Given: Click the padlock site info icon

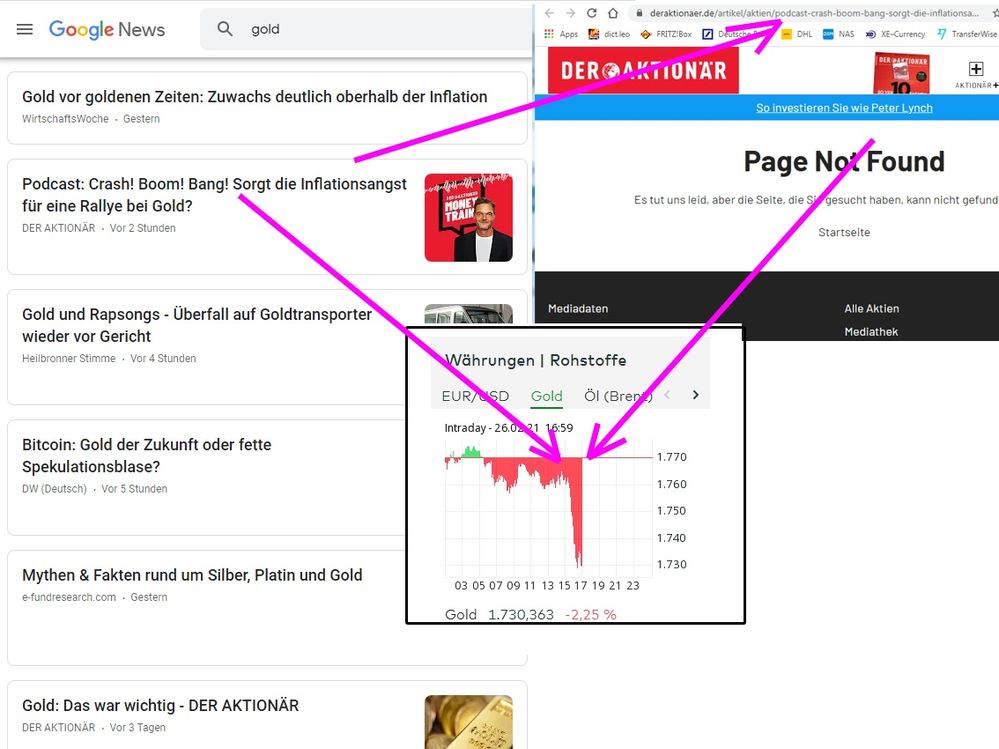Looking at the screenshot, I should pos(639,13).
